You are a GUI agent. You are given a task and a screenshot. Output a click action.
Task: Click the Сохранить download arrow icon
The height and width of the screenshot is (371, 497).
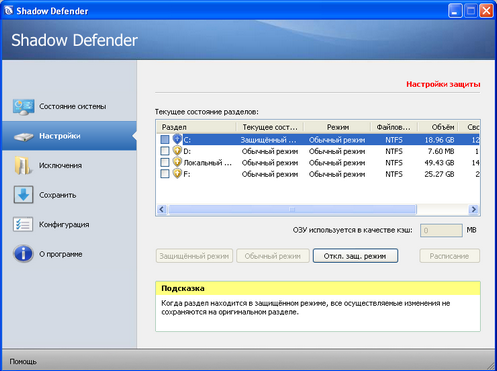pyautogui.click(x=23, y=195)
